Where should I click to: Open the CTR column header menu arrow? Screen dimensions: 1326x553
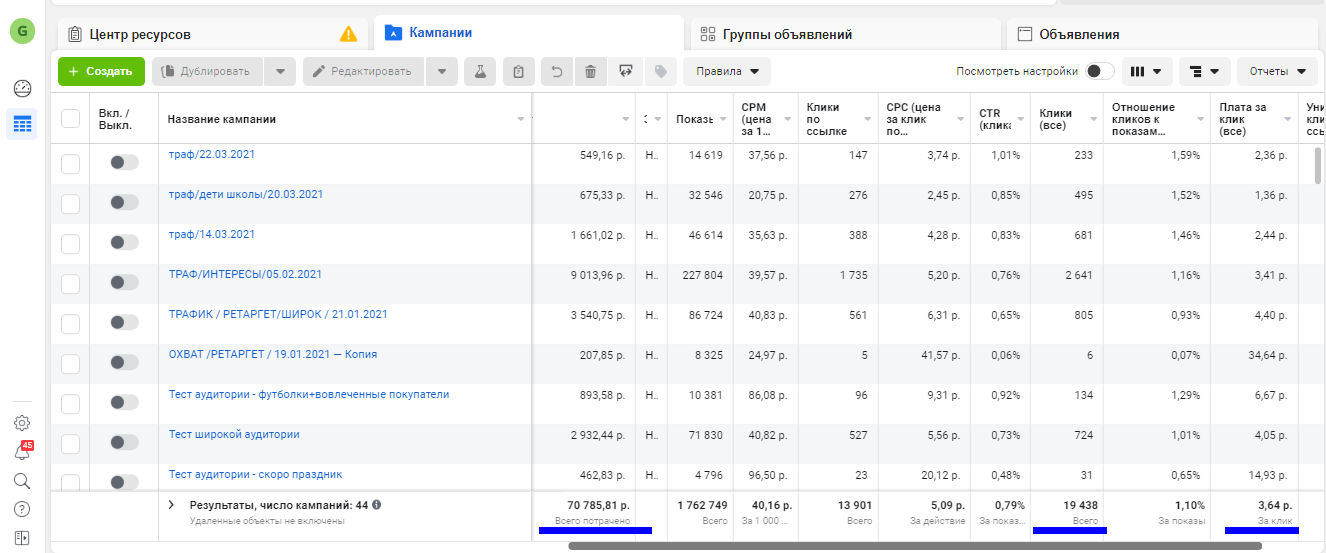point(1021,119)
